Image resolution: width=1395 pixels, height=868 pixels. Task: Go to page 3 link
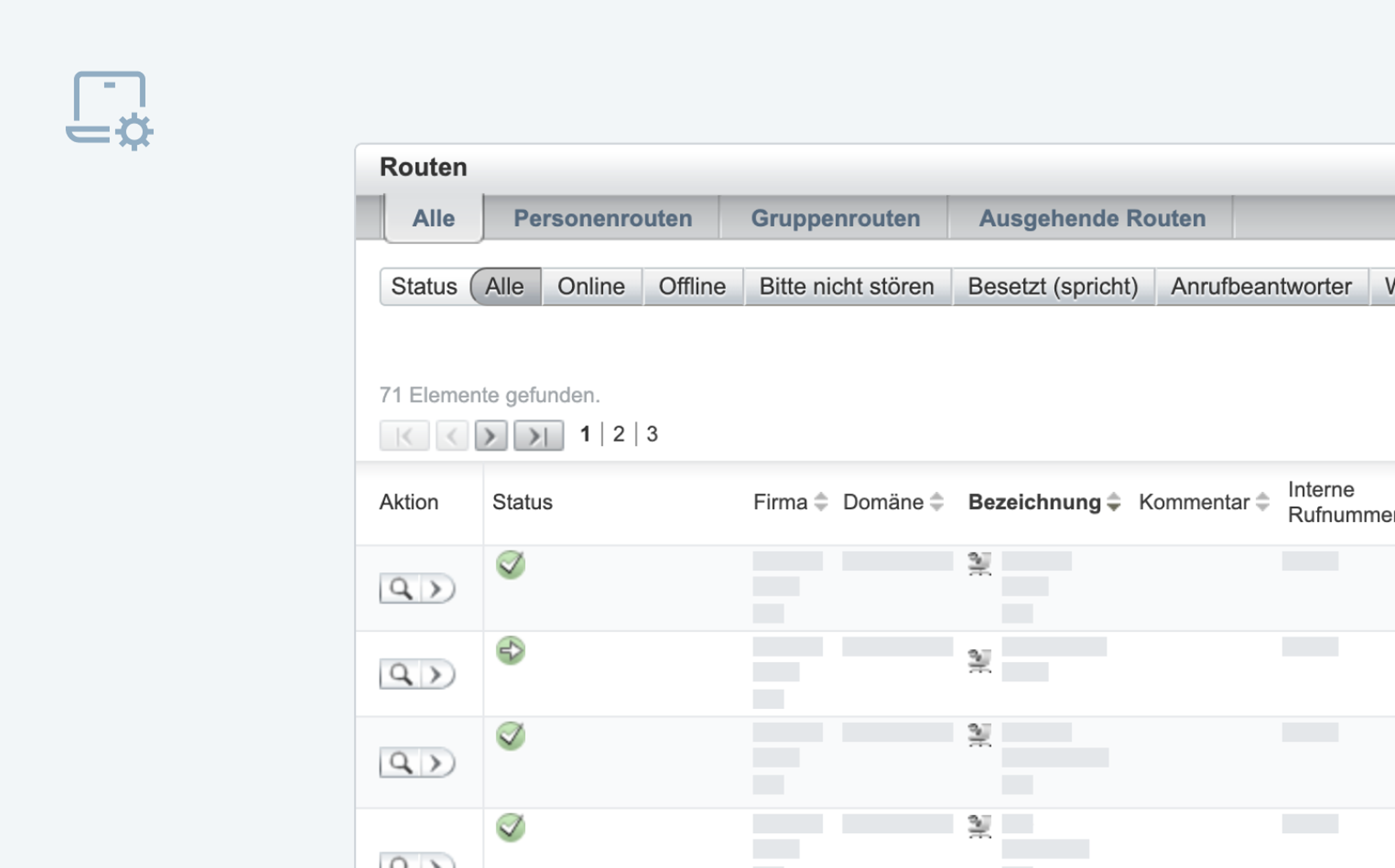[652, 434]
